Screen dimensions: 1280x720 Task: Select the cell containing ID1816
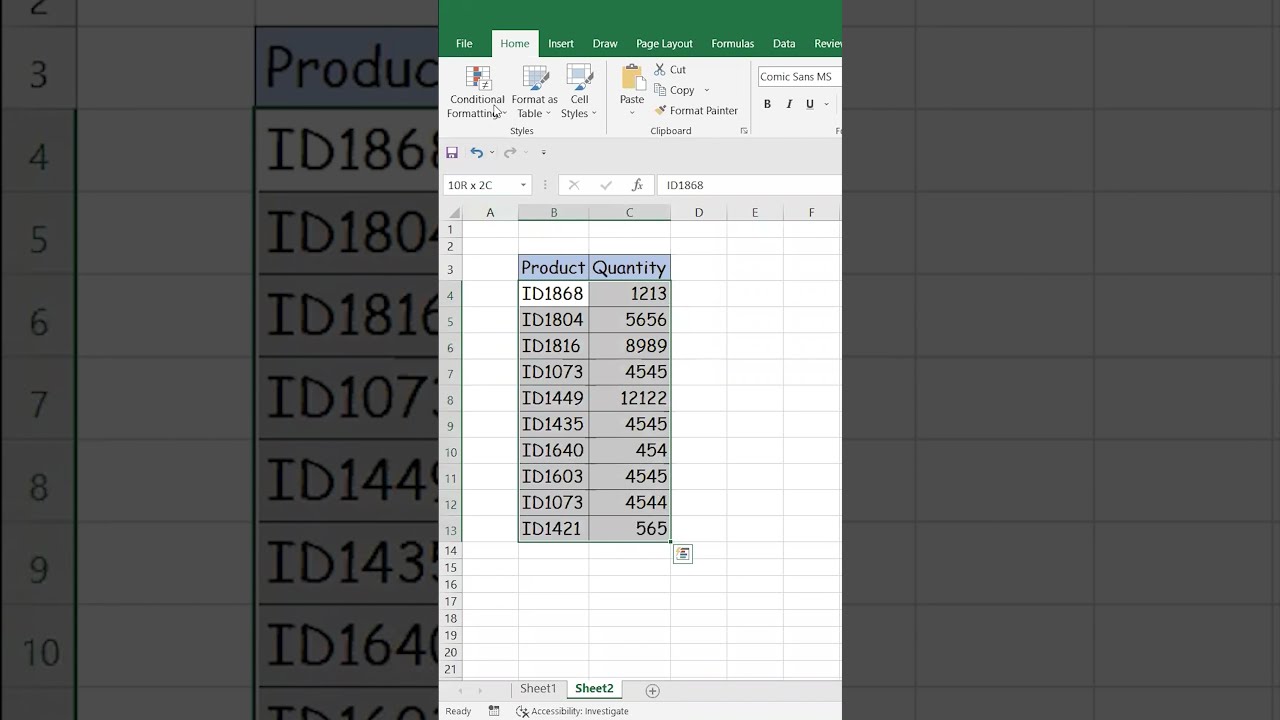pyautogui.click(x=554, y=346)
